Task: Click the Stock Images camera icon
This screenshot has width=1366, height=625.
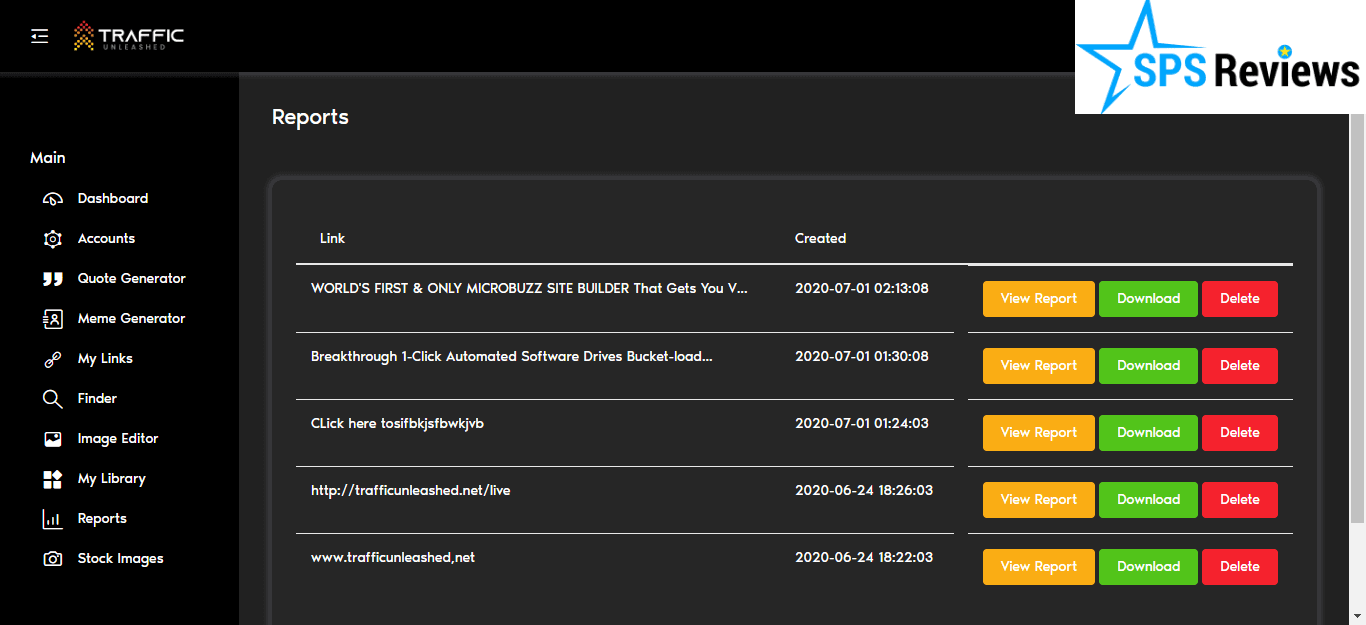Action: tap(53, 559)
